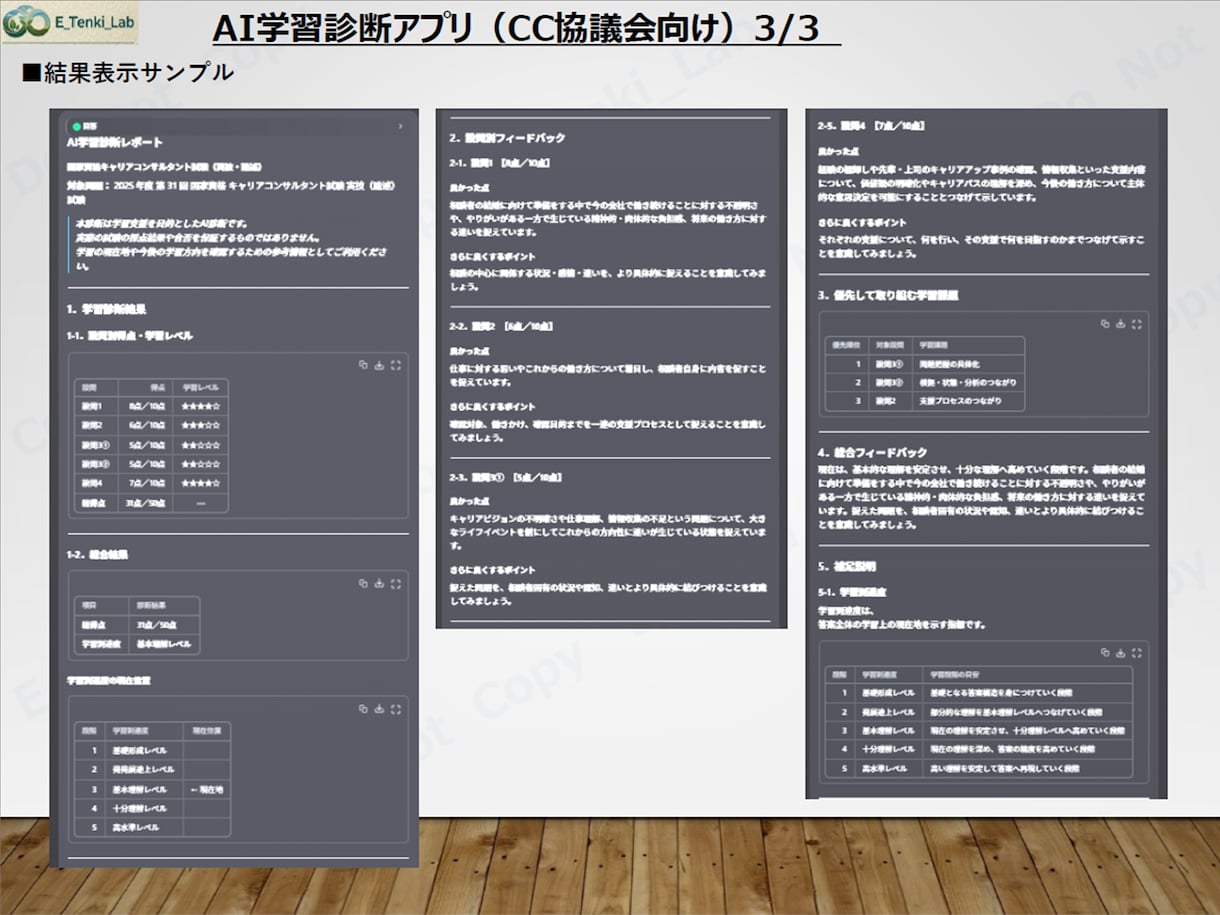This screenshot has height=915, width=1220.
Task: Open the 1-1 score table fullscreen
Action: coord(396,364)
